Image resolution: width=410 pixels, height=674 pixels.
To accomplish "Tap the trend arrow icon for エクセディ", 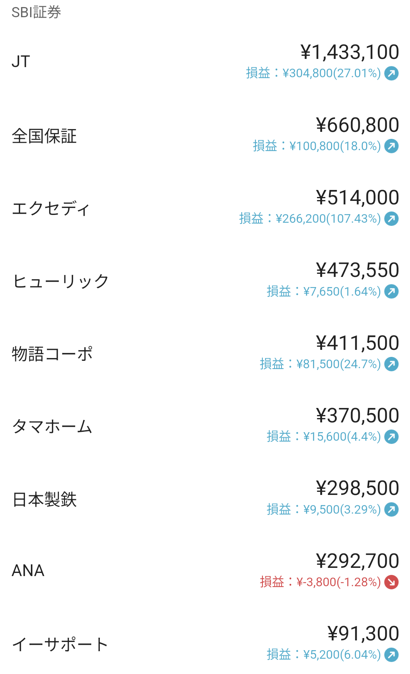I will (391, 219).
